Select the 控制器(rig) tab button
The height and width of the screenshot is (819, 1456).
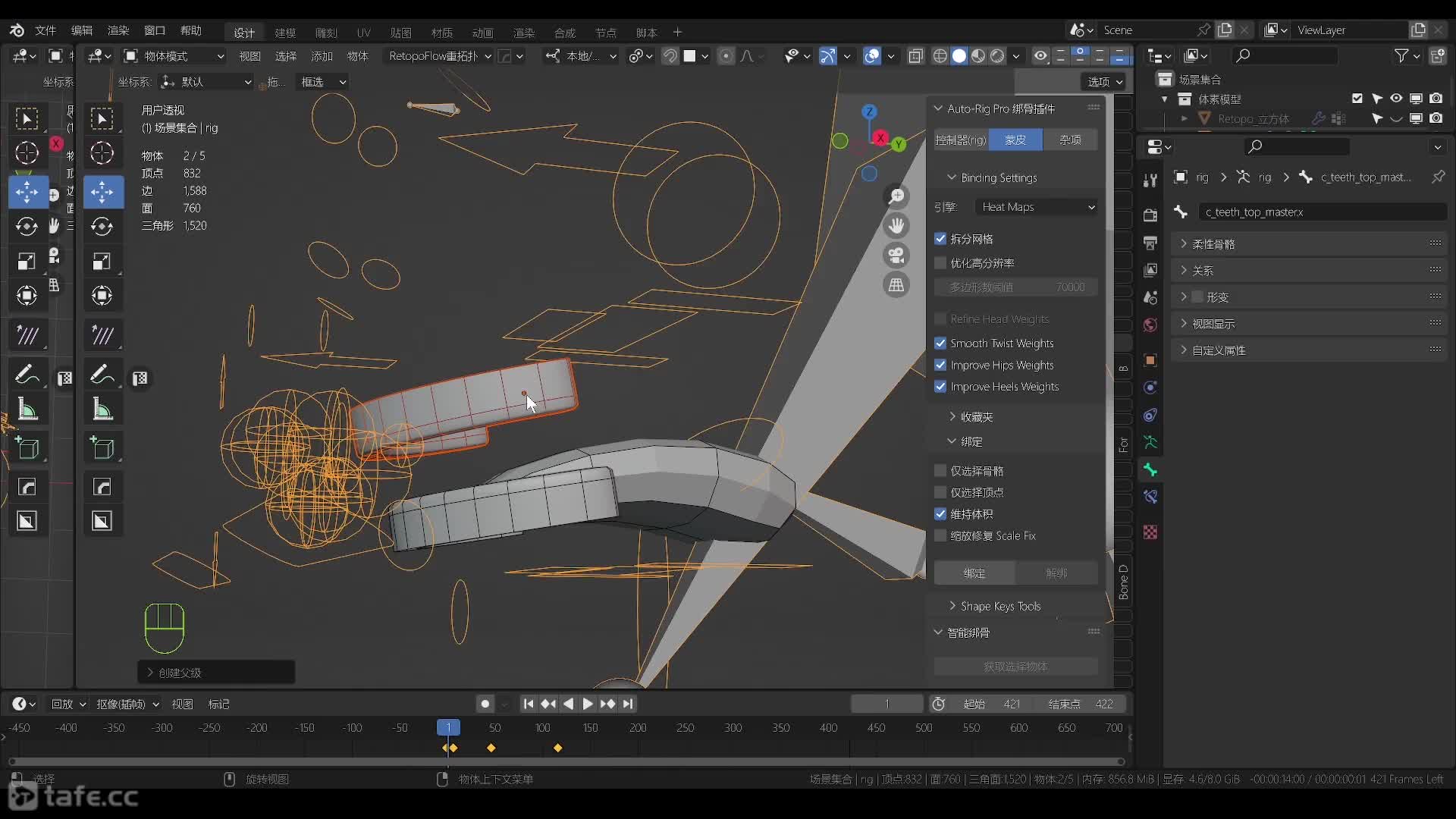[961, 140]
